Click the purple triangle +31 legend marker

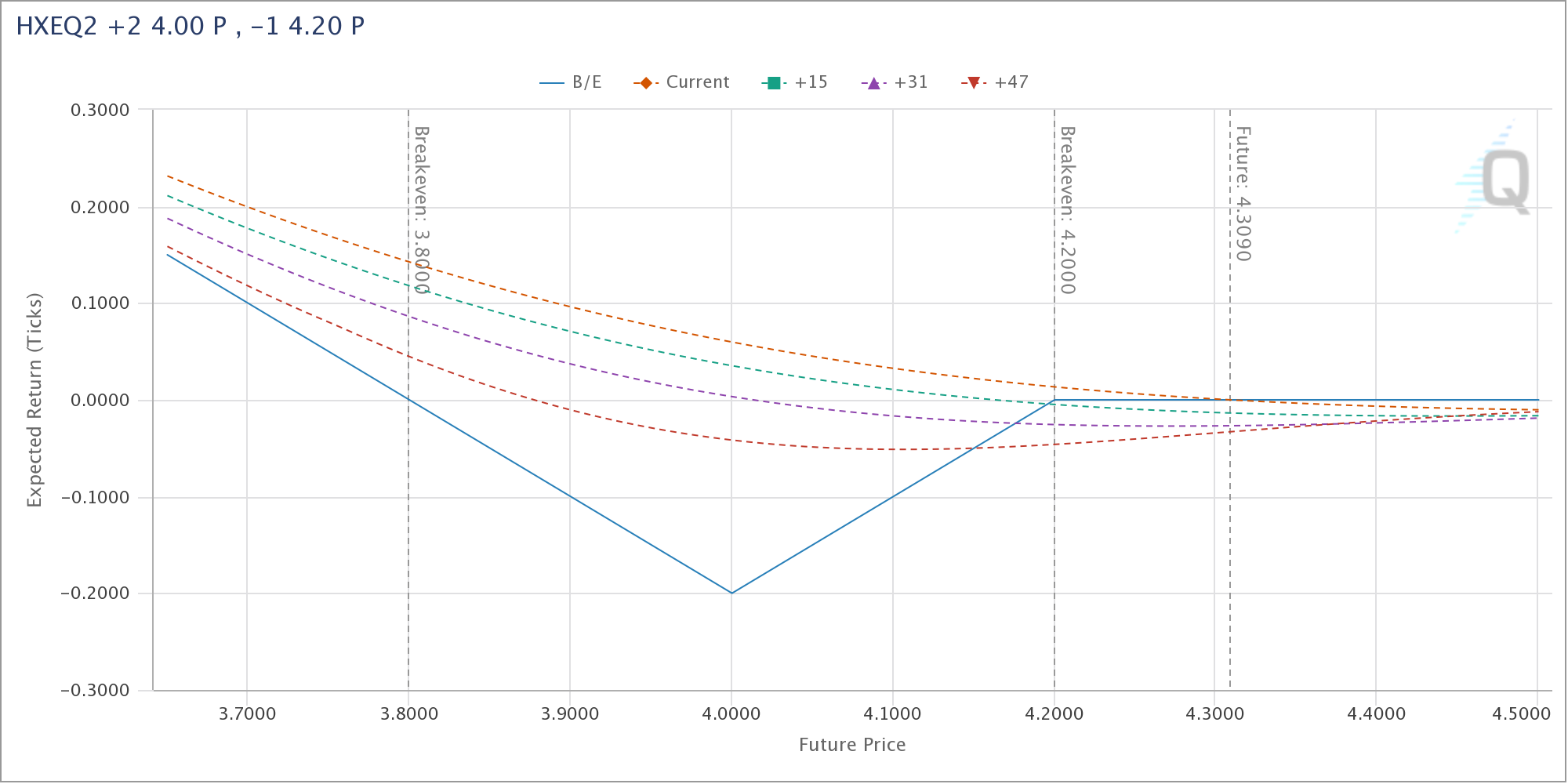873,83
